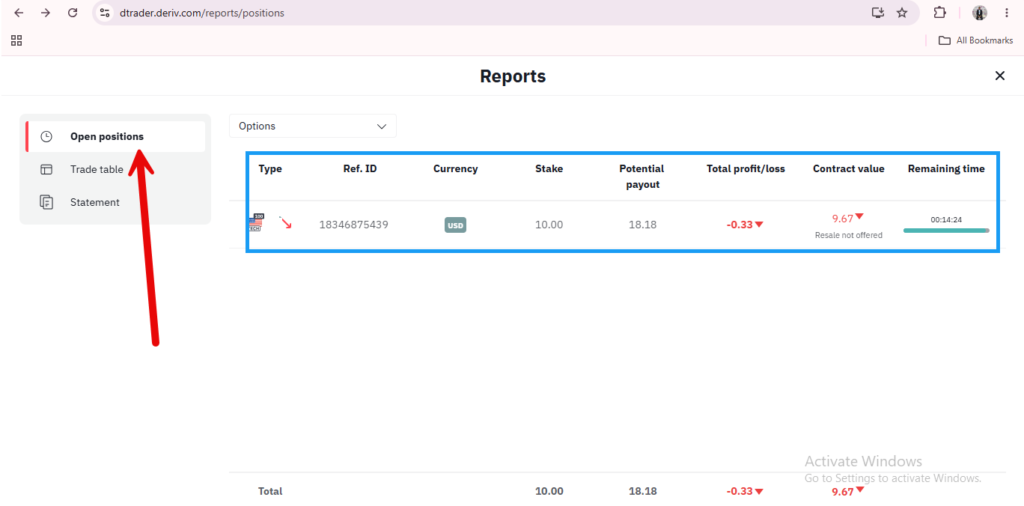Screen dimensions: 1024x506
Task: Open the Chrome three-dot menu
Action: 1006,12
